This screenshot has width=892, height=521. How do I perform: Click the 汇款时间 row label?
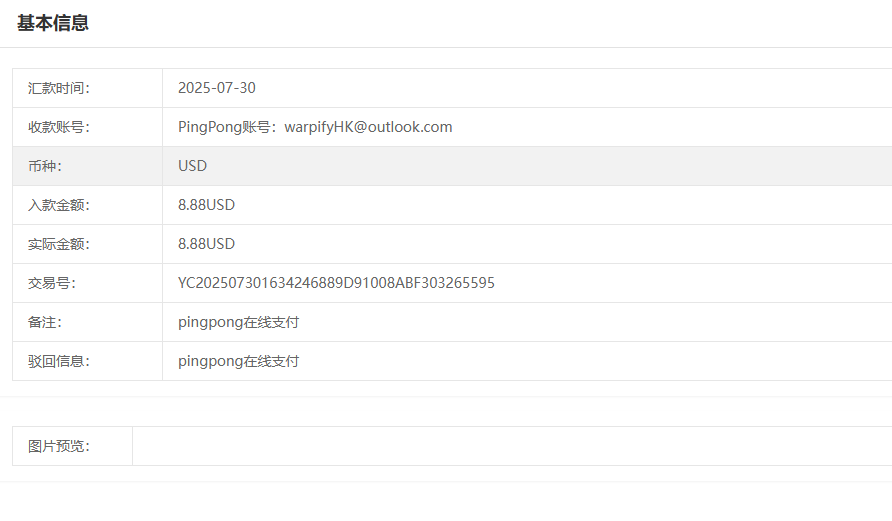(59, 88)
